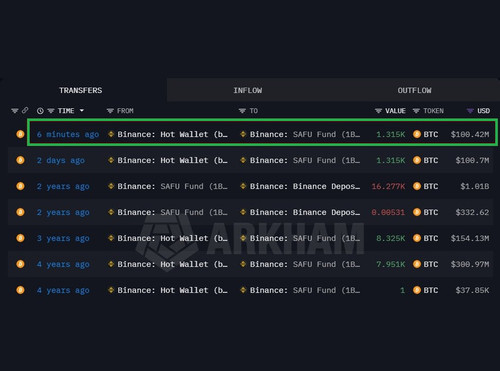Click Binance icon in To of $100.42M row
Image resolution: width=500 pixels, height=371 pixels.
tap(243, 134)
